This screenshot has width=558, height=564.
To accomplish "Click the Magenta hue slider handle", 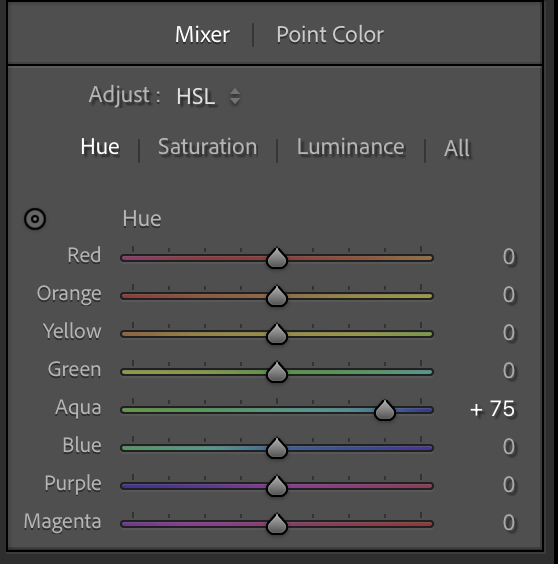I will (277, 524).
